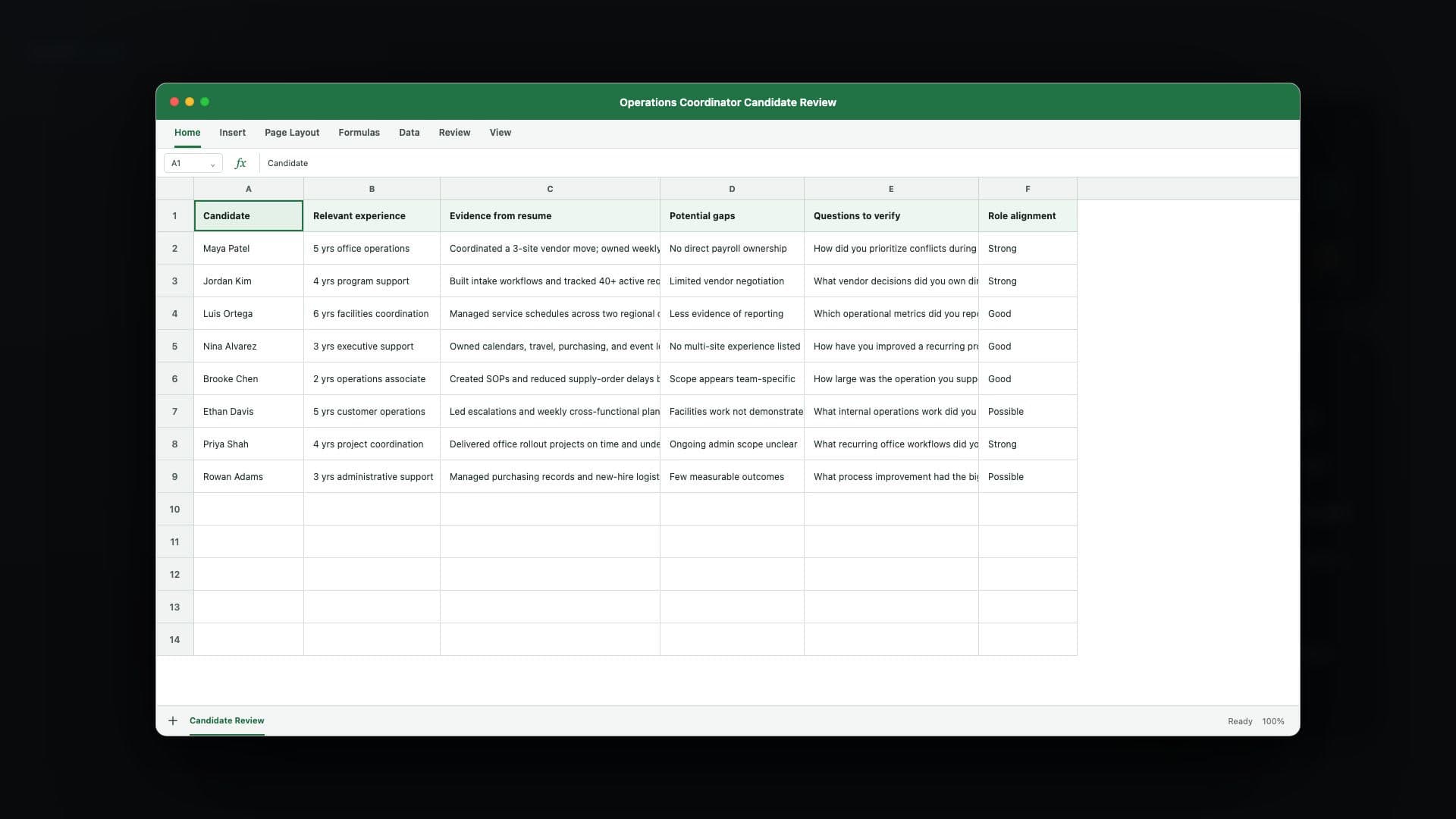This screenshot has width=1456, height=819.
Task: Select row 5 header
Action: tap(174, 347)
